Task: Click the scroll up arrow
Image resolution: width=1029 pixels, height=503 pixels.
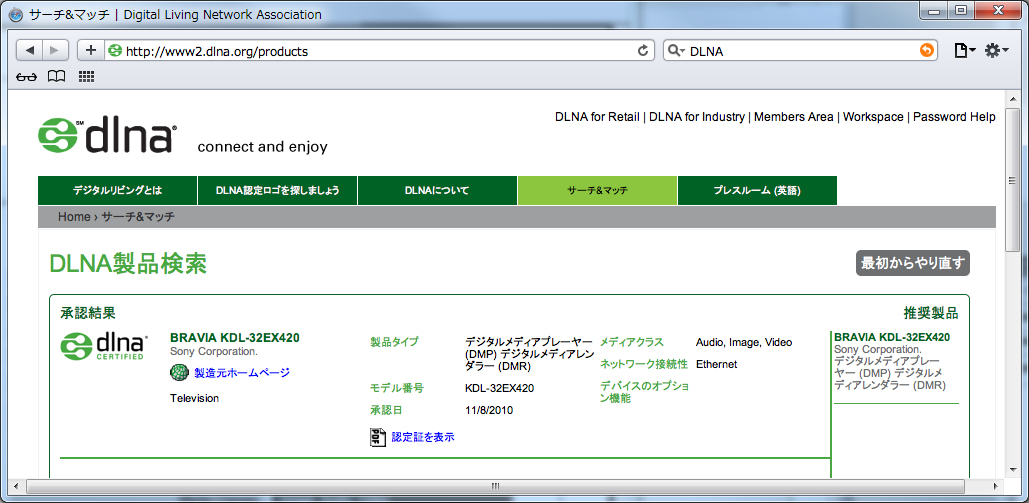Action: (x=1013, y=98)
